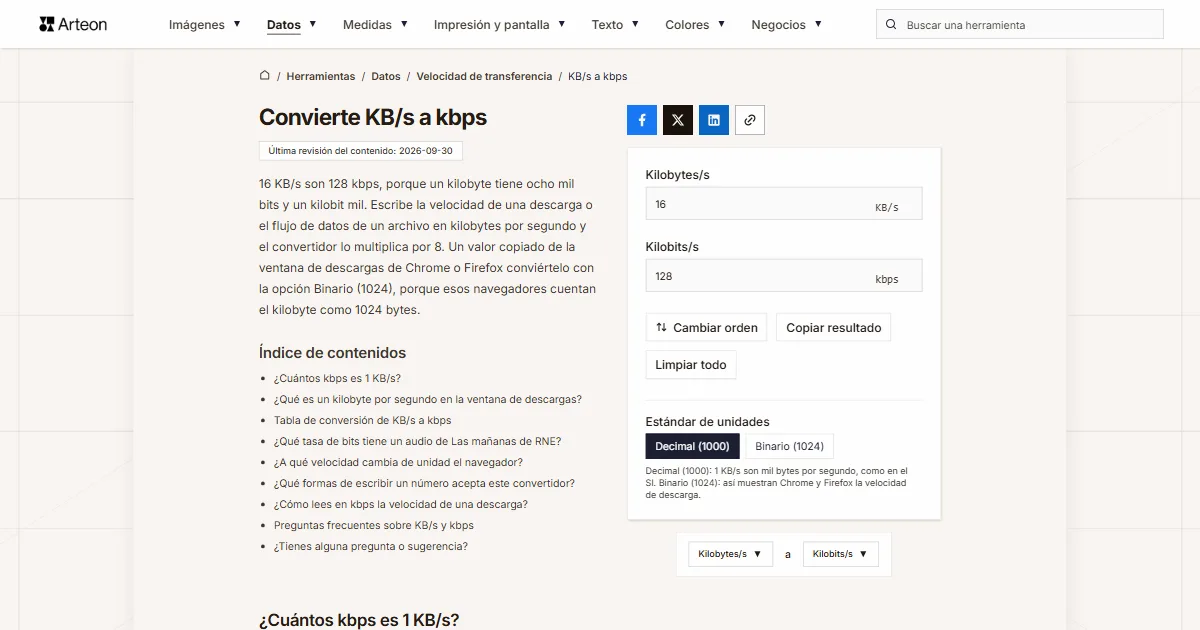
Task: Open the Texto menu
Action: 615,25
